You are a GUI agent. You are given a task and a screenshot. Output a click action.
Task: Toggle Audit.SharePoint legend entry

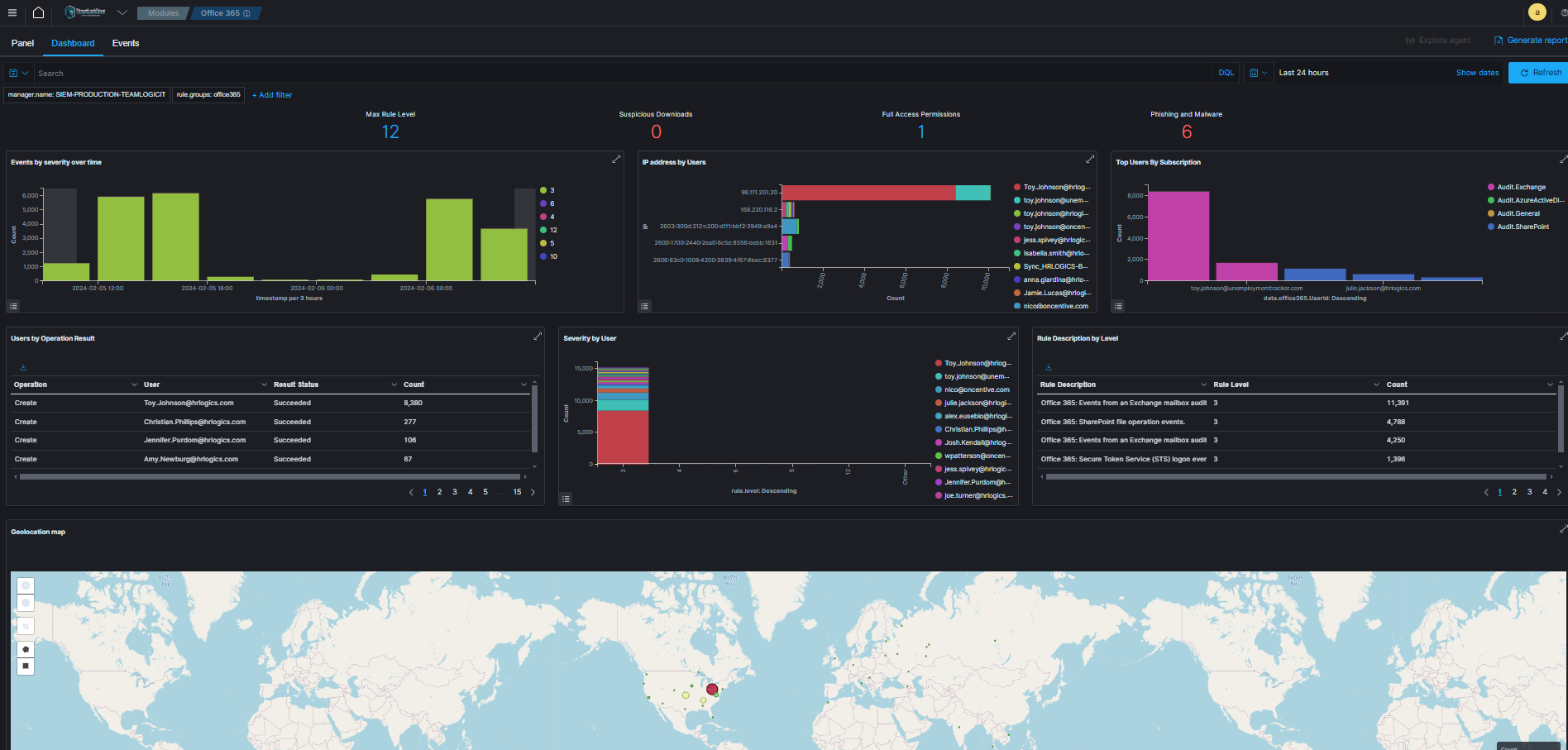click(1523, 227)
